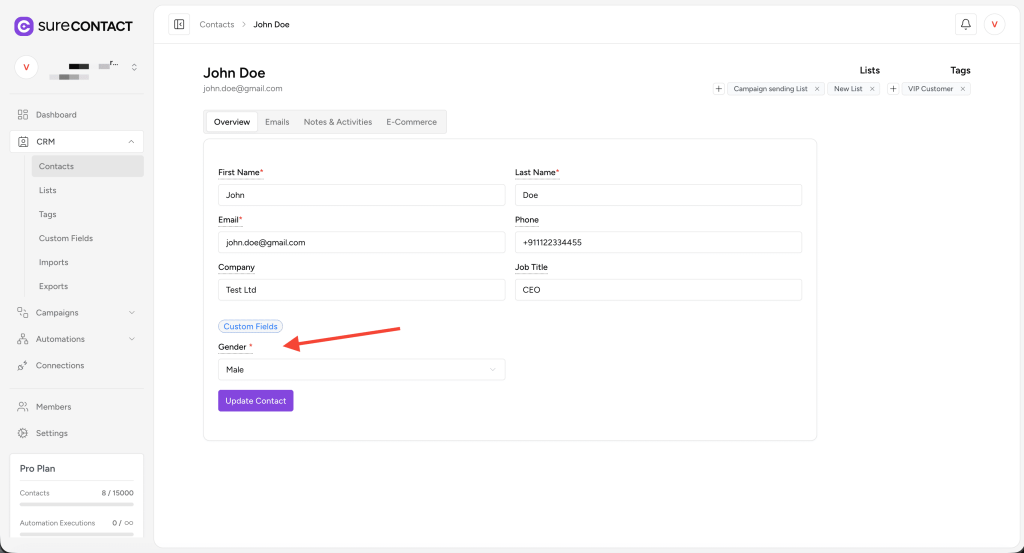The height and width of the screenshot is (553, 1024).
Task: Click the Update Contact button
Action: [x=255, y=401]
